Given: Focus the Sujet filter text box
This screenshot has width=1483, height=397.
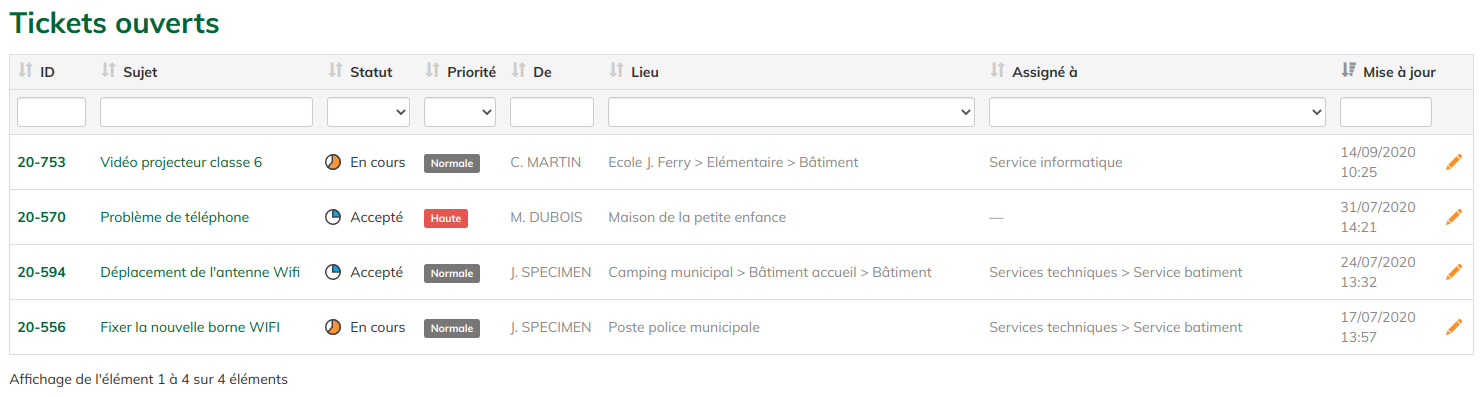Looking at the screenshot, I should (206, 112).
